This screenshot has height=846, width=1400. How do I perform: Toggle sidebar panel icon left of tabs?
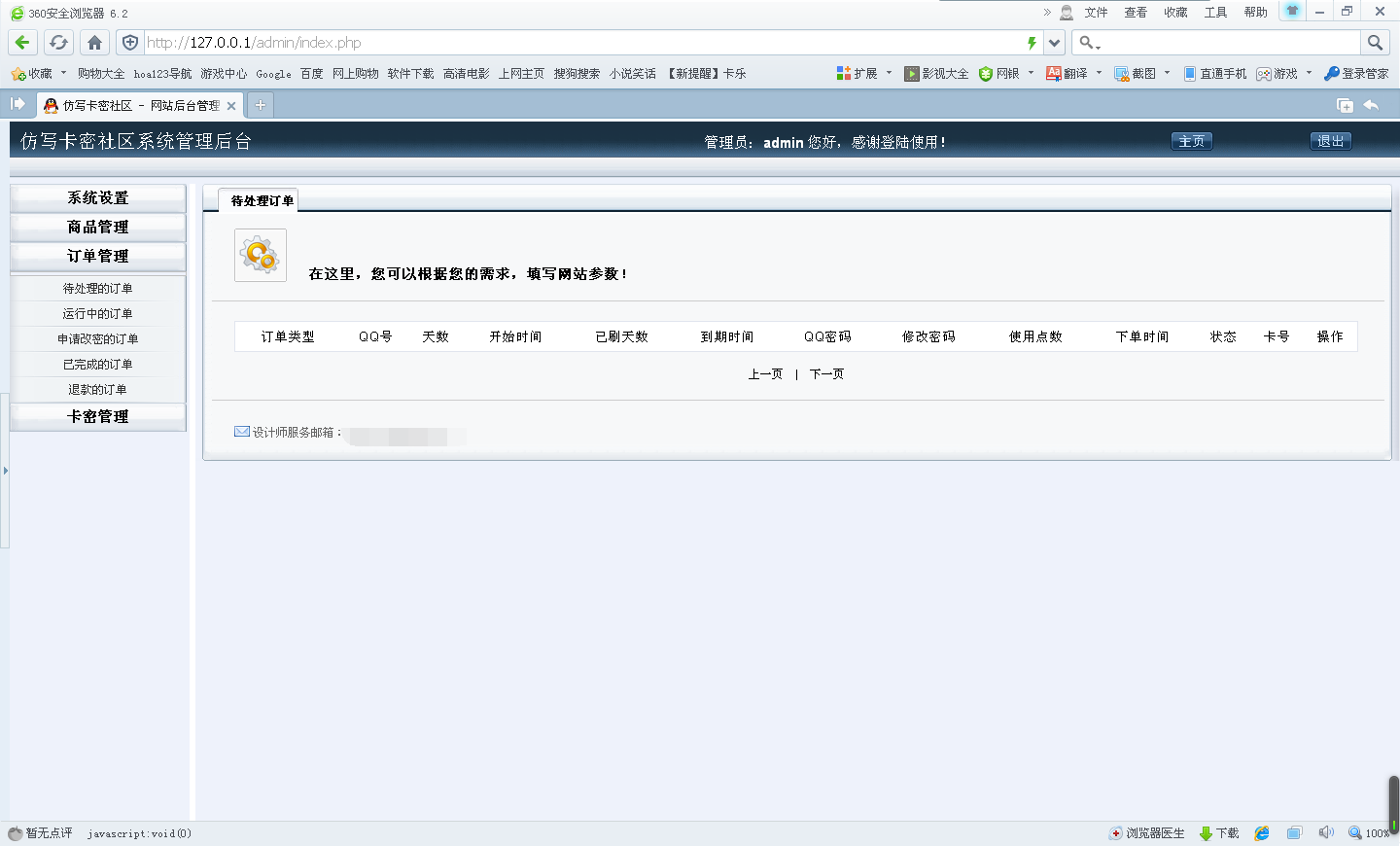[17, 104]
